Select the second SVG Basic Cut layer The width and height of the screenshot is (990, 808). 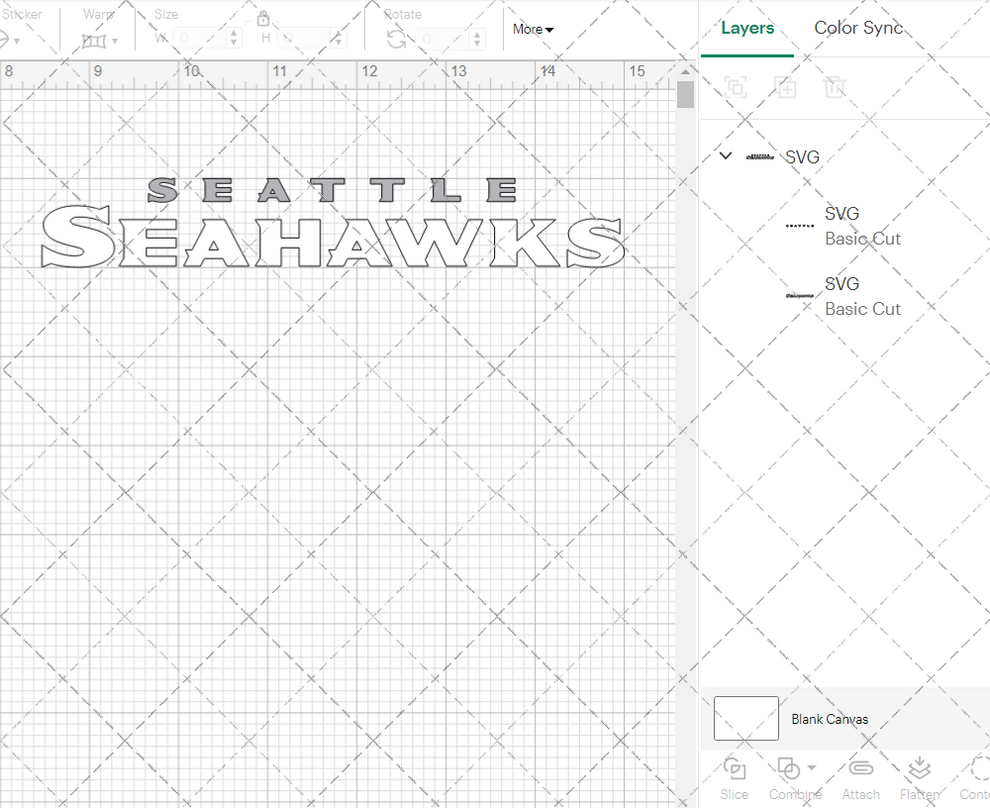(x=863, y=295)
